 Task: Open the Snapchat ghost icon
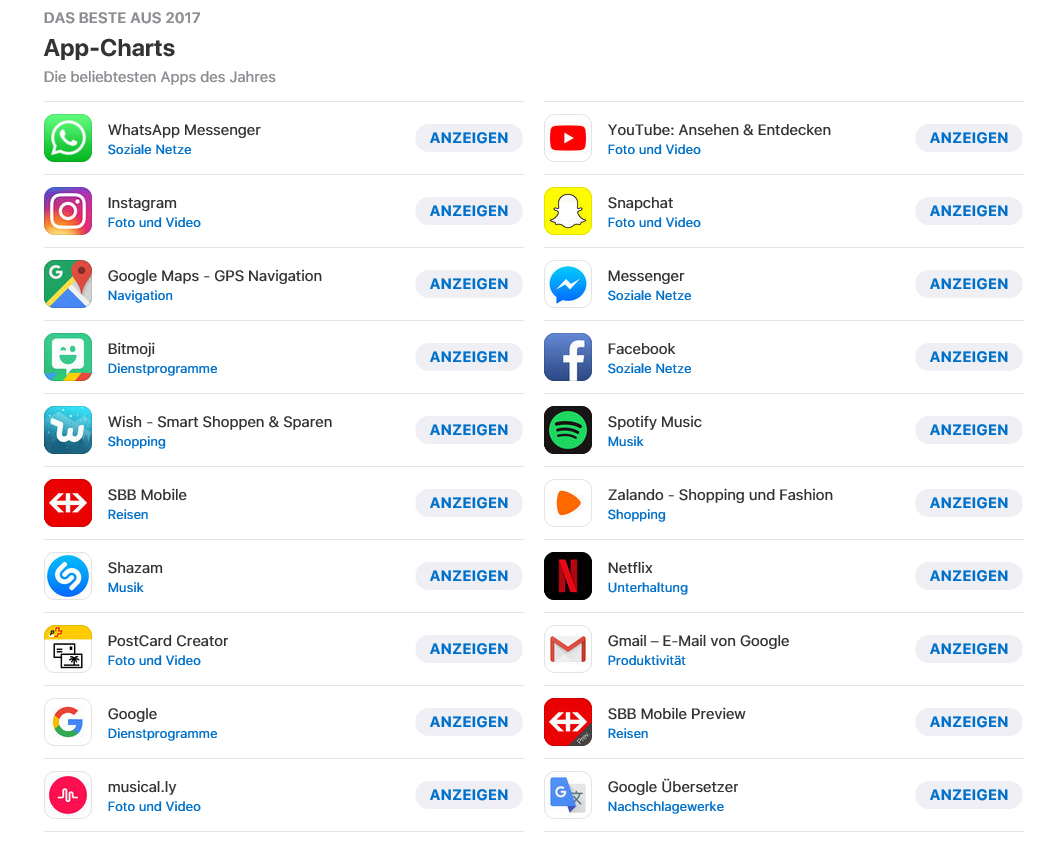(568, 211)
